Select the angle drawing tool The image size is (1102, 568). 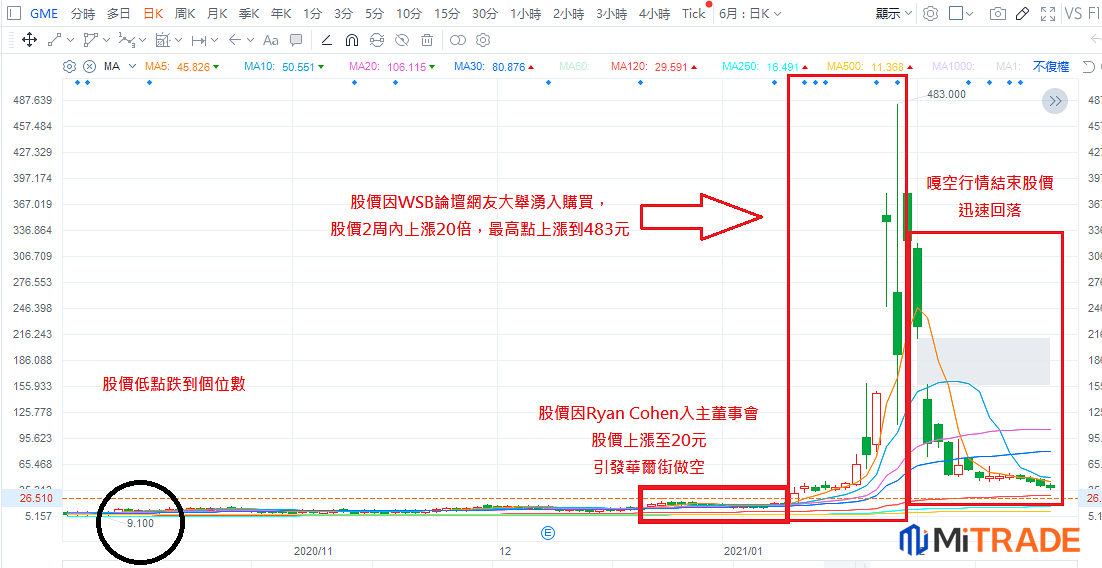[327, 40]
